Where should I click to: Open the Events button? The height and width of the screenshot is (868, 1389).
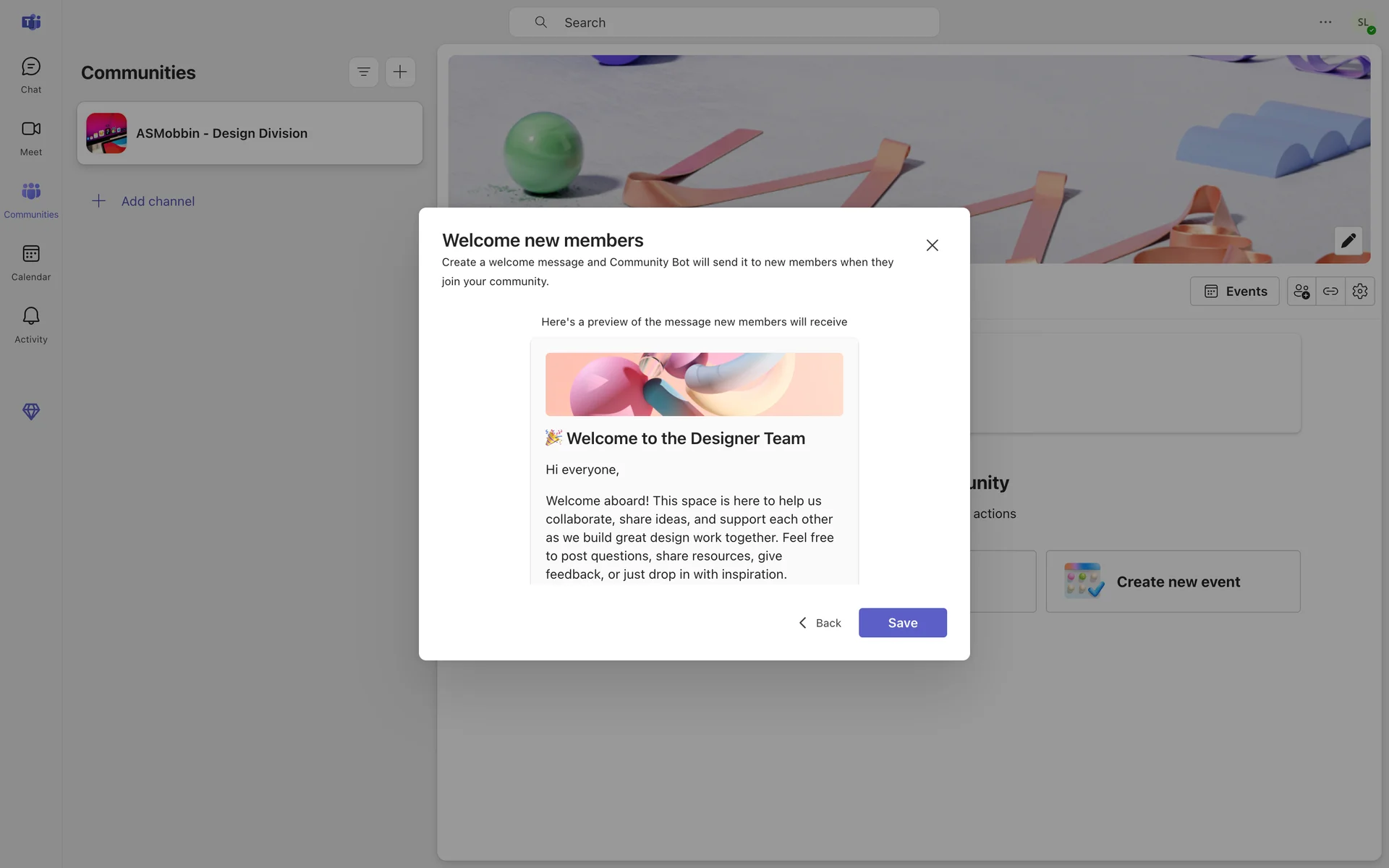tap(1234, 292)
